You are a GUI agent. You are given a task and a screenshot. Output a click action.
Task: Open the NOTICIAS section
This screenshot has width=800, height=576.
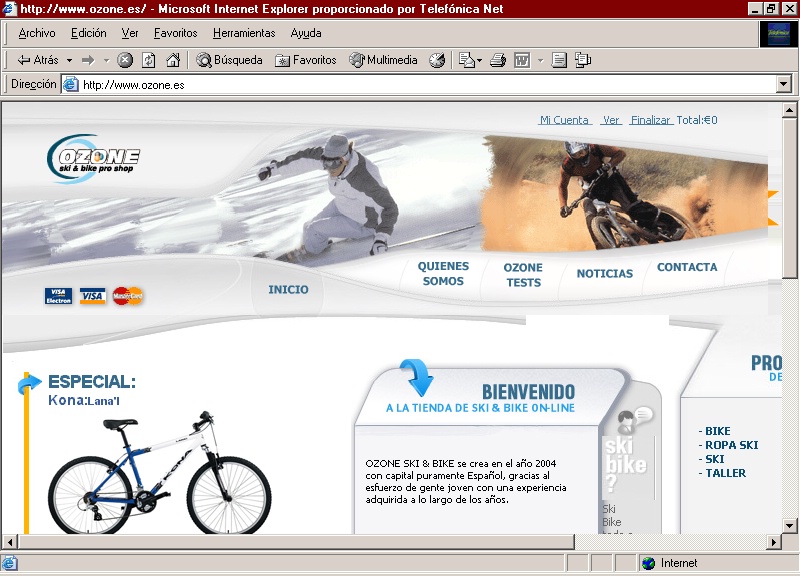tap(605, 274)
